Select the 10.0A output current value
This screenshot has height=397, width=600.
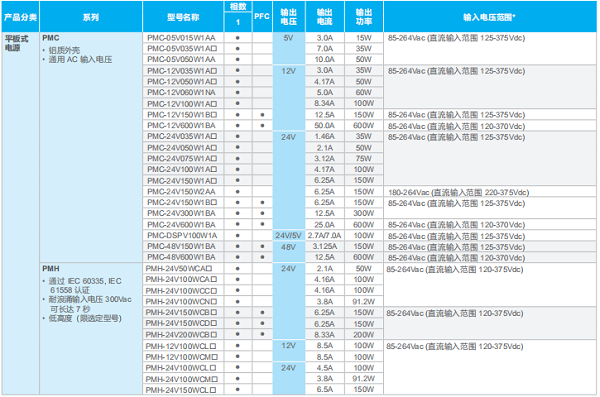pyautogui.click(x=324, y=59)
